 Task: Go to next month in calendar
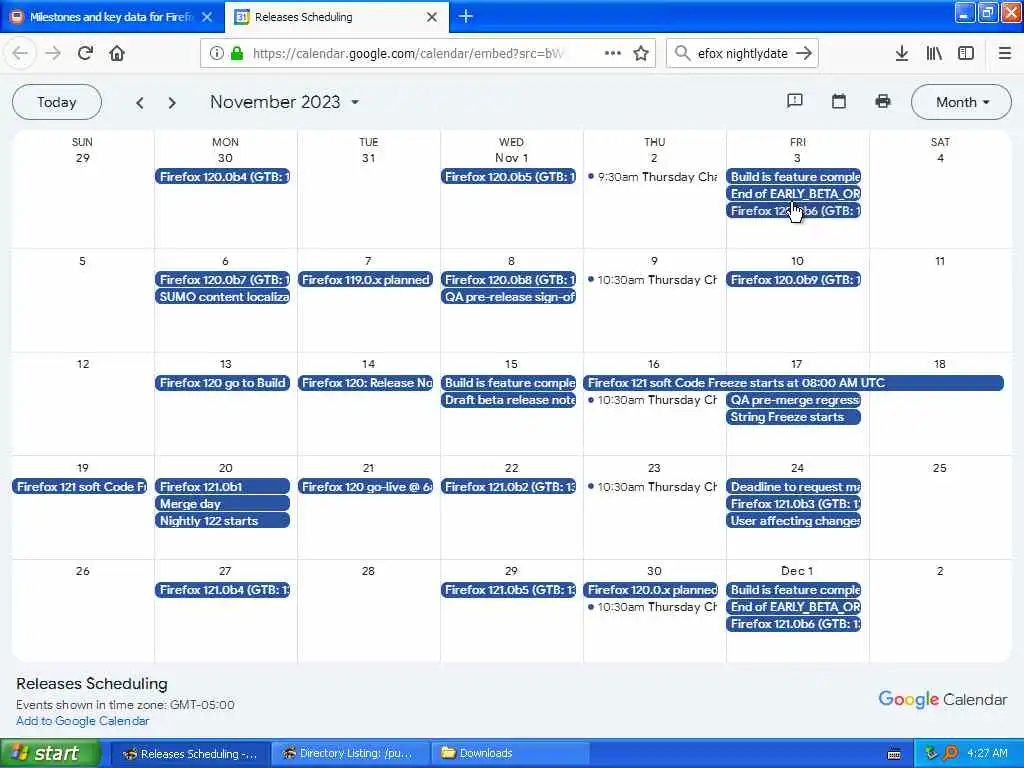tap(172, 103)
